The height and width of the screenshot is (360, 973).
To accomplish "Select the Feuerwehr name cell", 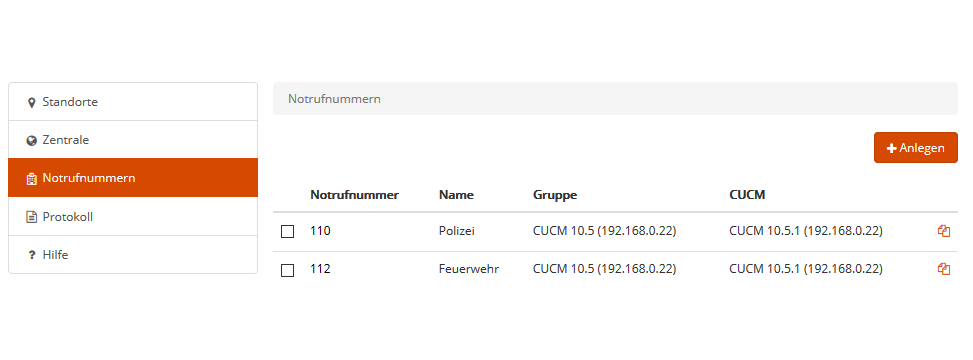I will click(x=469, y=269).
